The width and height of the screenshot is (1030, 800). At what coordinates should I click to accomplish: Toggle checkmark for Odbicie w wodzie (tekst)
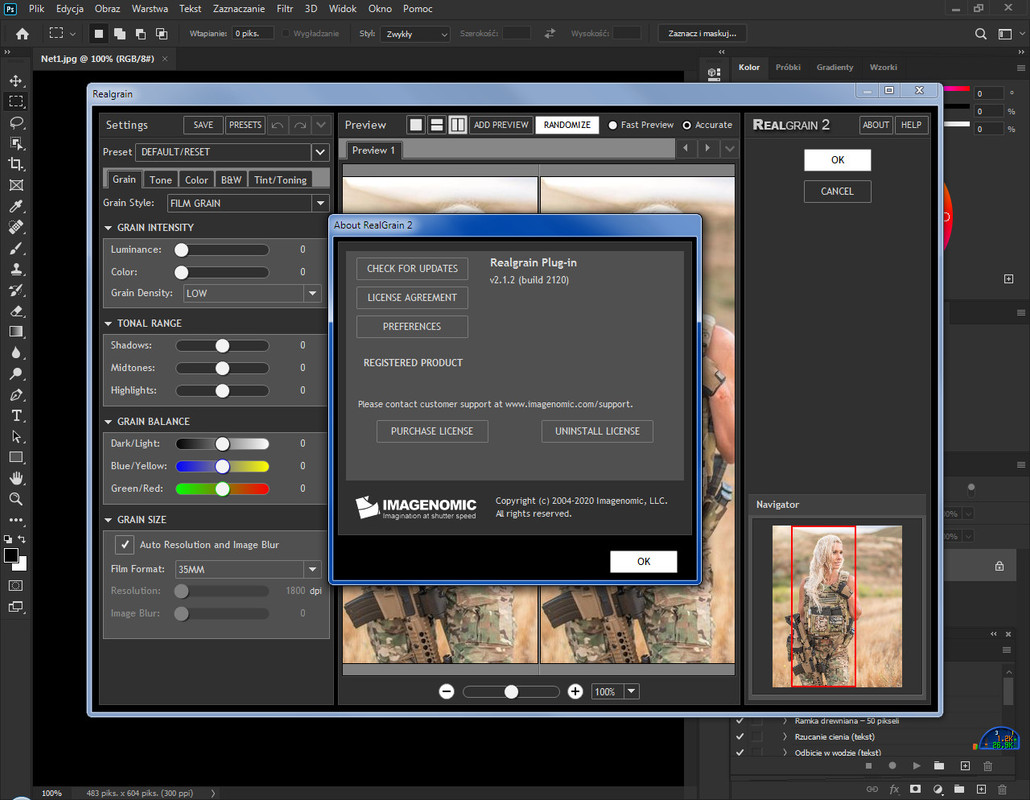(740, 752)
